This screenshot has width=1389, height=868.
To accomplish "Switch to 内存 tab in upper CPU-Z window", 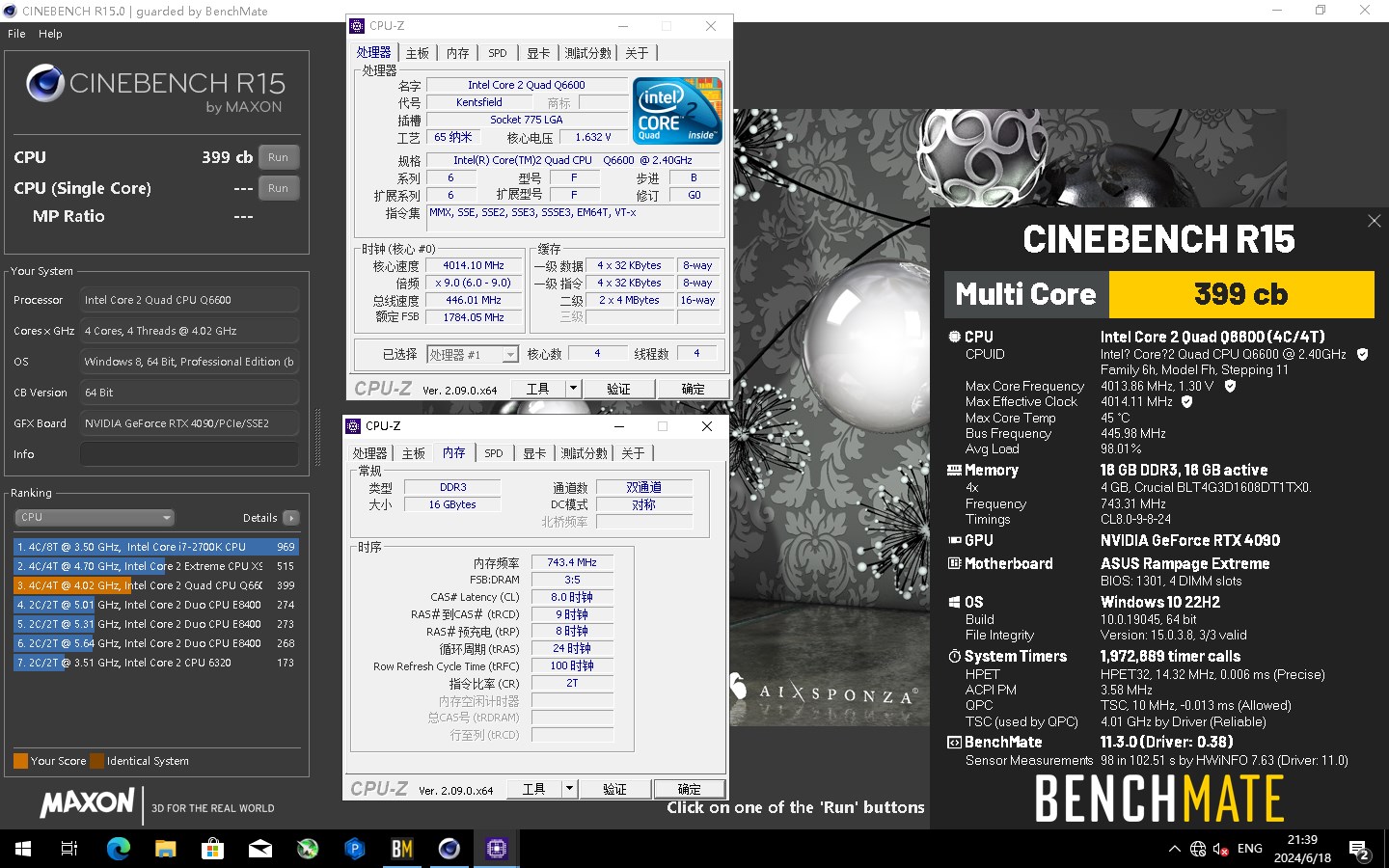I will 458,53.
